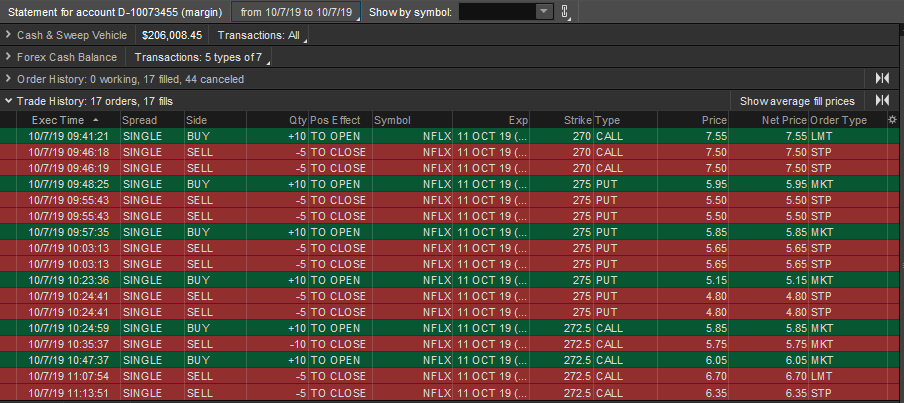Click the Order History collapse/expand arrows icon
The height and width of the screenshot is (403, 904).
pyautogui.click(x=882, y=79)
